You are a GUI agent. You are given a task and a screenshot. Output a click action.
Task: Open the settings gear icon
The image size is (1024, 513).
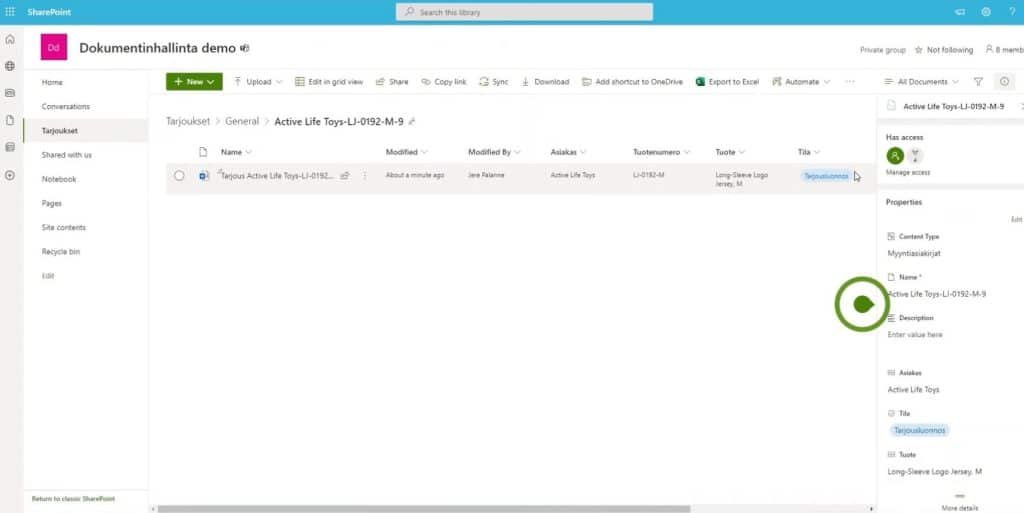986,12
